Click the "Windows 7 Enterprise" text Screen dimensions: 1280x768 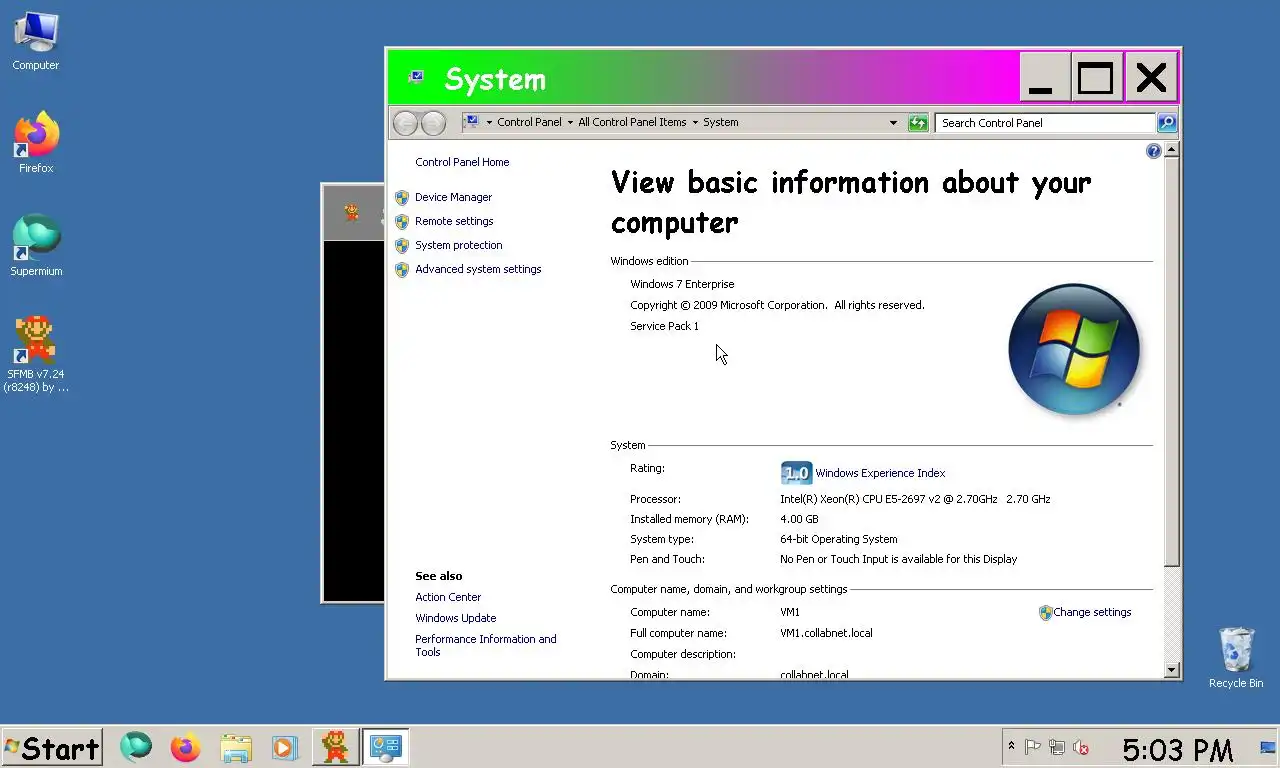(682, 284)
